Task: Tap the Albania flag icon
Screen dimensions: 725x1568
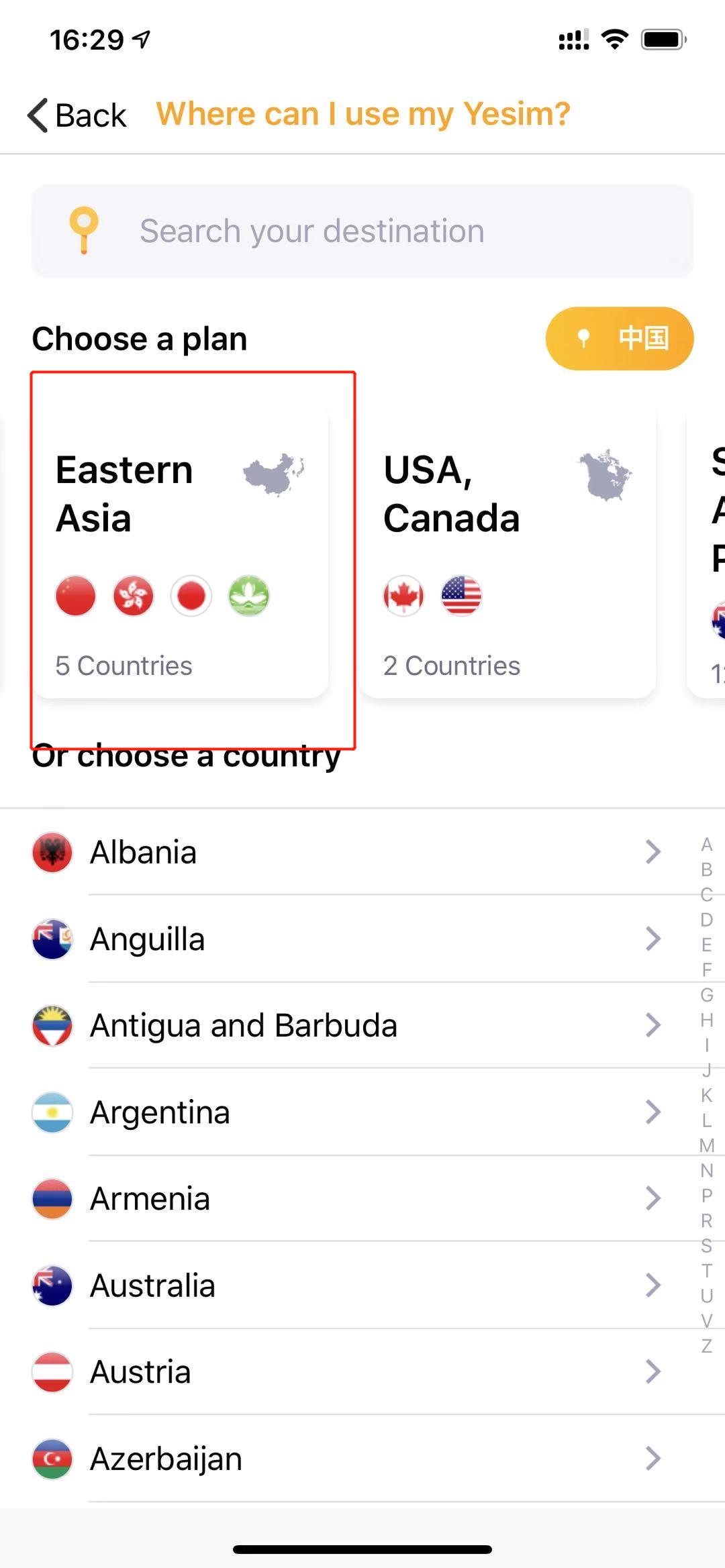Action: 52,853
